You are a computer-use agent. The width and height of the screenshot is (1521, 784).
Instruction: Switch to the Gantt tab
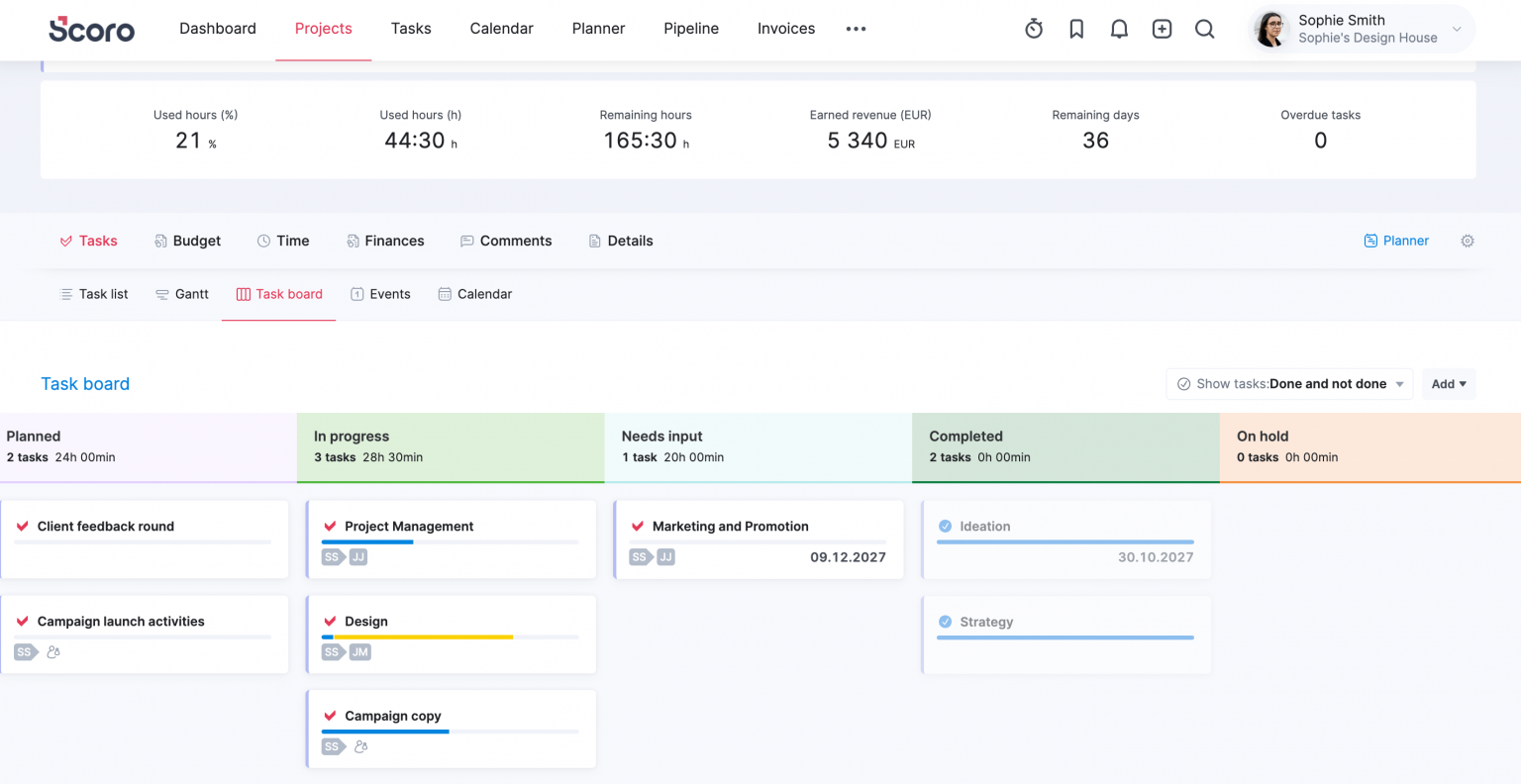182,294
